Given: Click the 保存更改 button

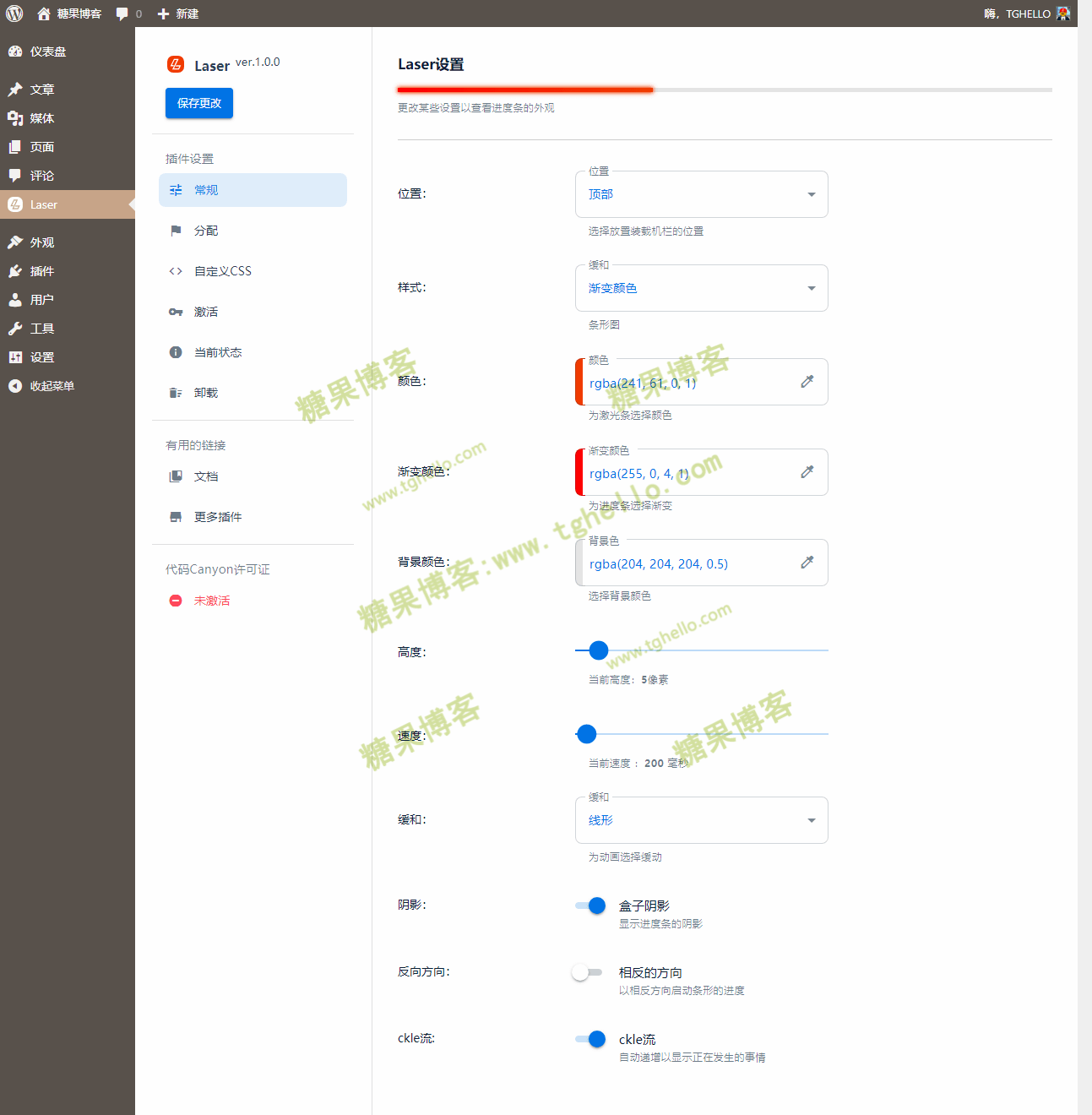Looking at the screenshot, I should tap(199, 103).
